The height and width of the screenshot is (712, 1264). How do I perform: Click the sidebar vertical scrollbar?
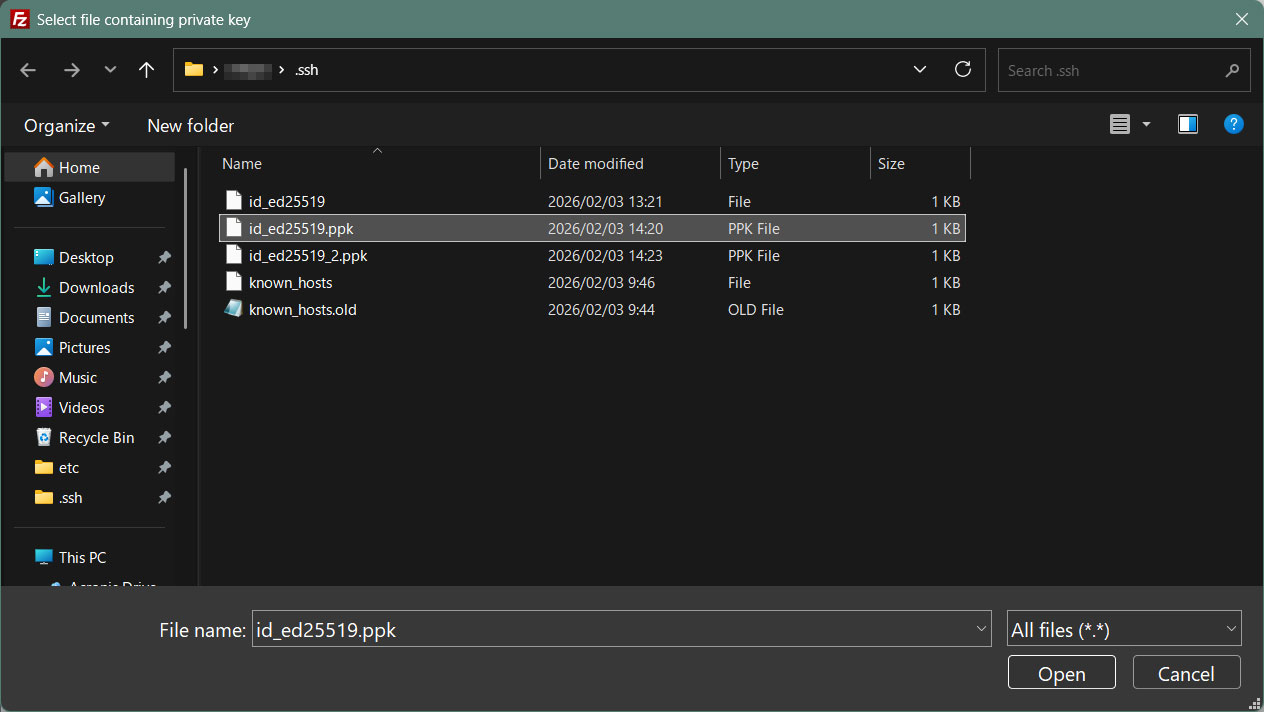[x=186, y=248]
